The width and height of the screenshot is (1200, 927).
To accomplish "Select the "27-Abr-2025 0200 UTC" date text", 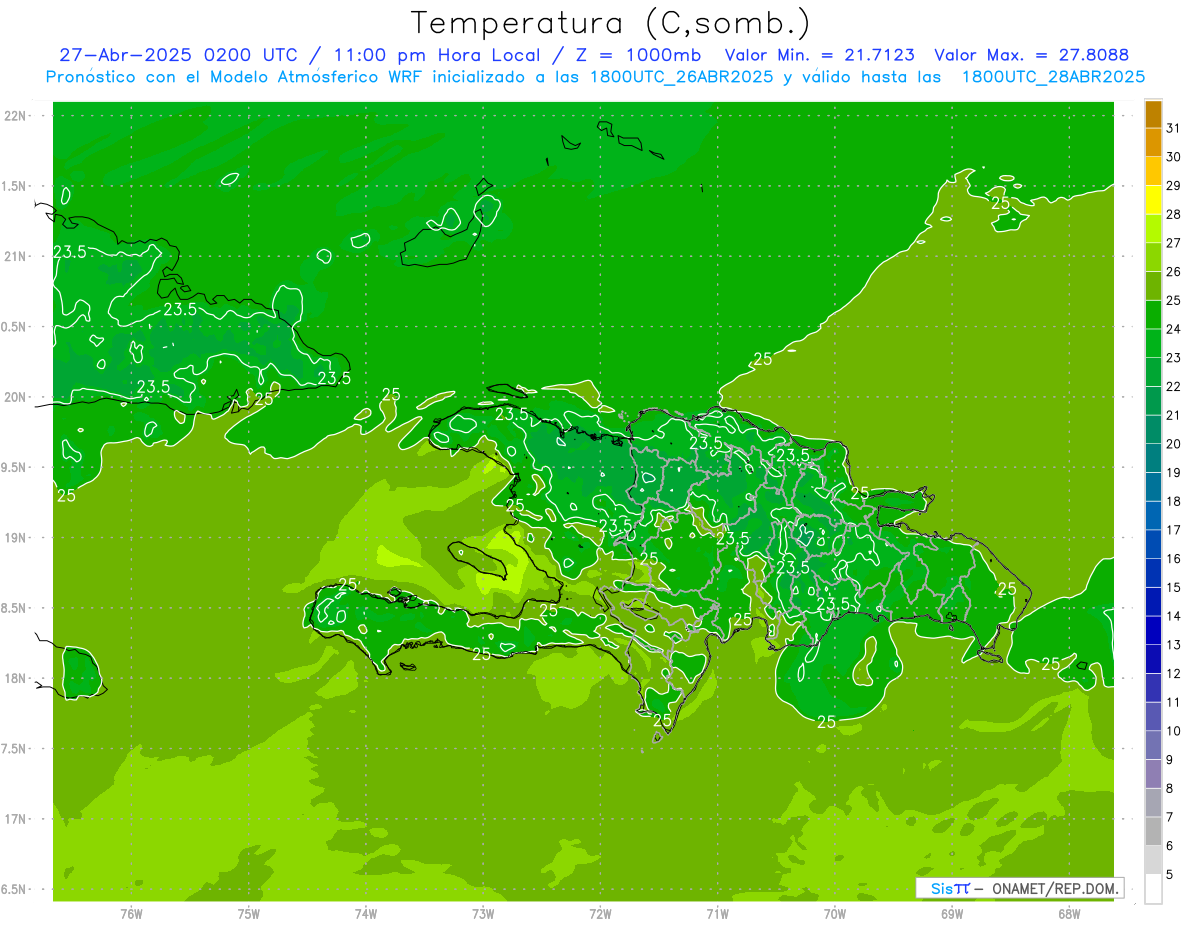I will point(175,55).
